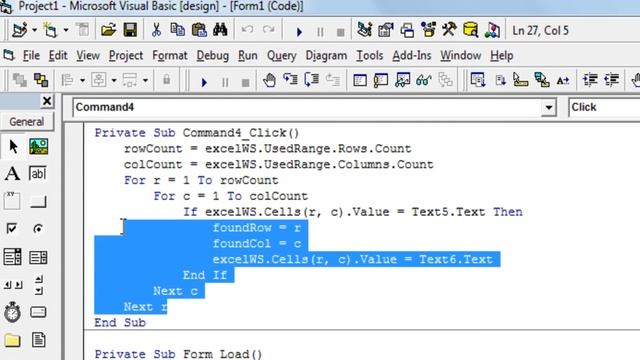Save the project with the floppy disk icon
640x360 pixels.
130,30
